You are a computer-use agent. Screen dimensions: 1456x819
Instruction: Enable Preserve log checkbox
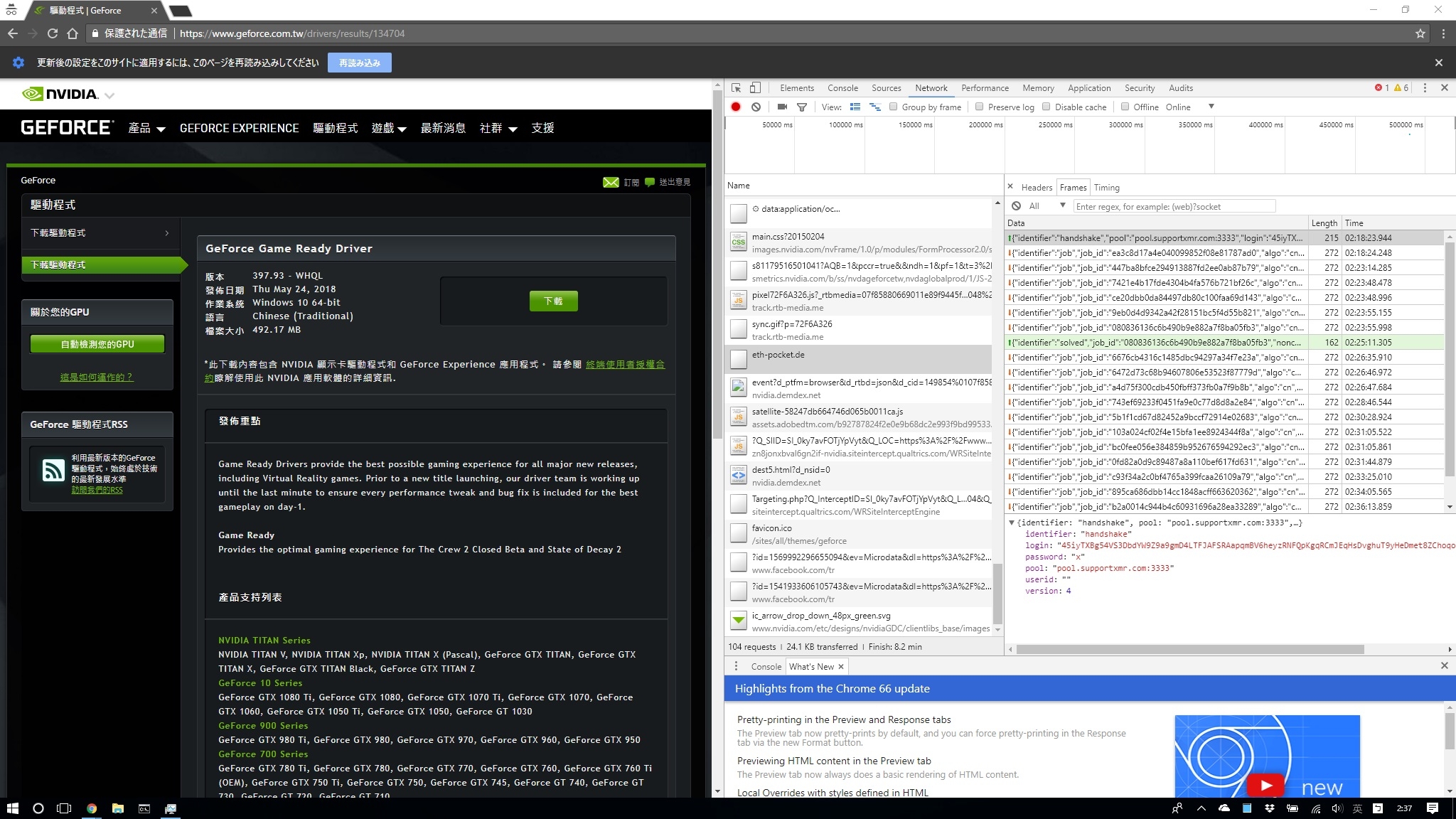click(x=980, y=107)
